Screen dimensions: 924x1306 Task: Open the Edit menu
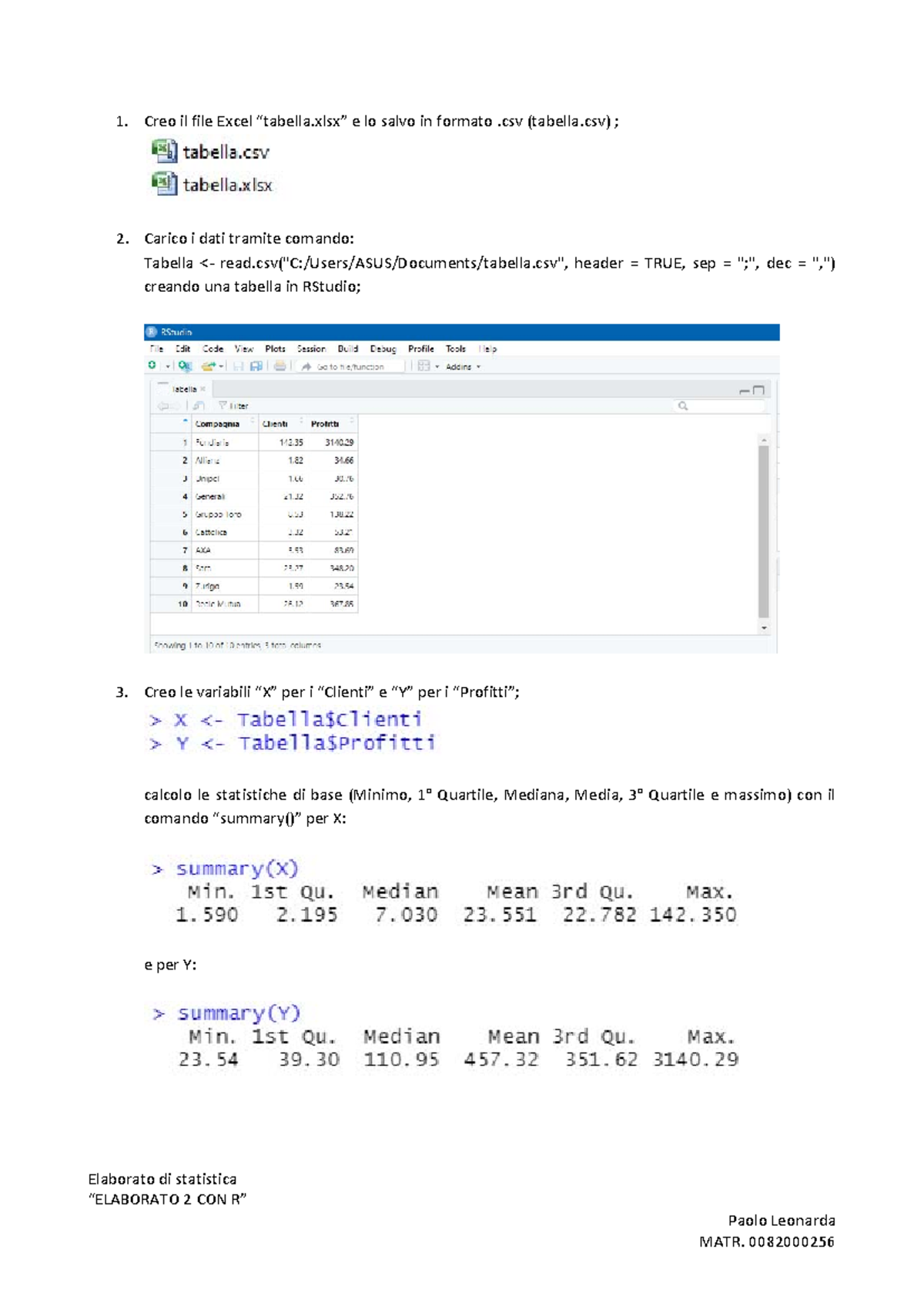(x=182, y=349)
